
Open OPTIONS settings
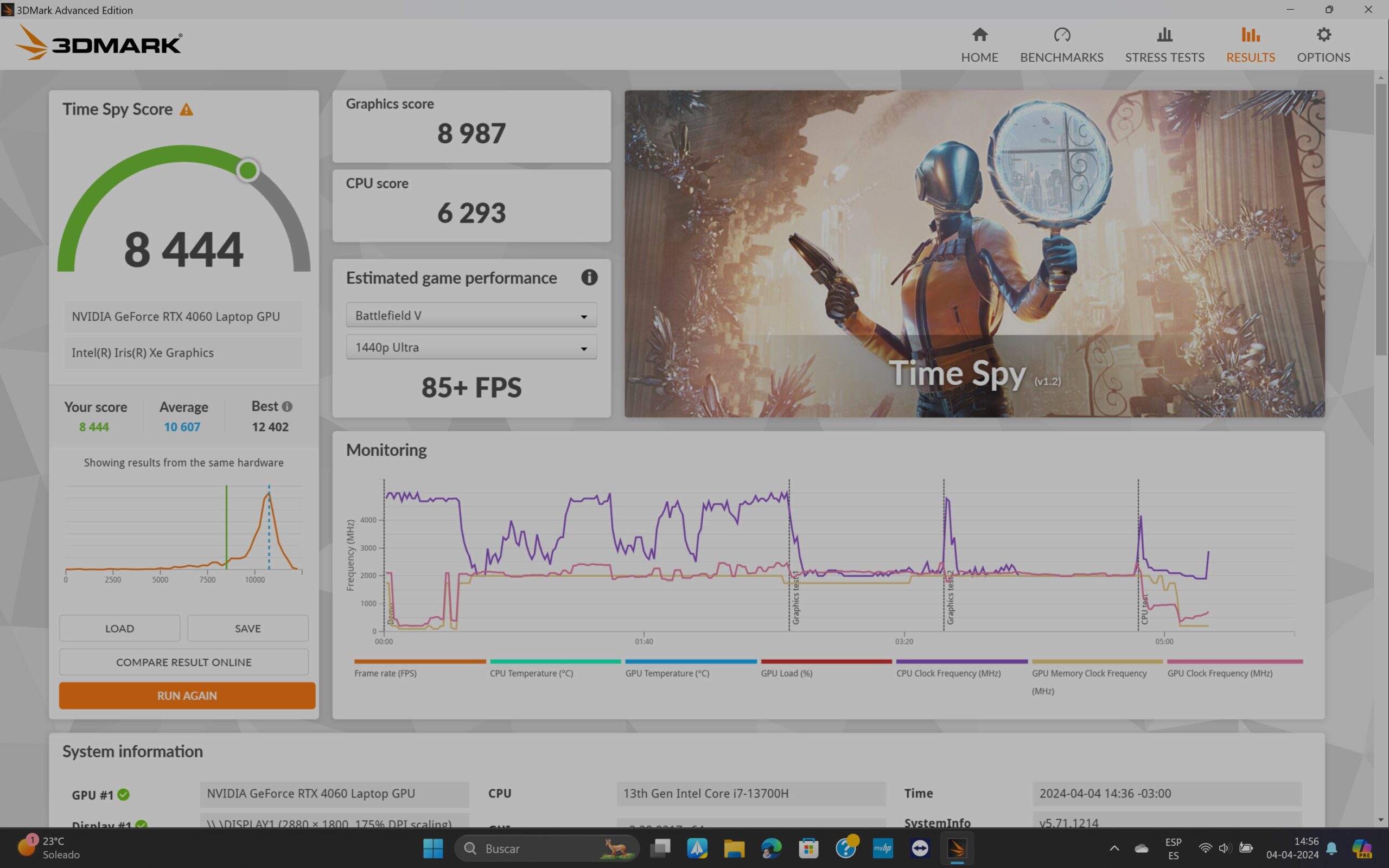(x=1323, y=46)
